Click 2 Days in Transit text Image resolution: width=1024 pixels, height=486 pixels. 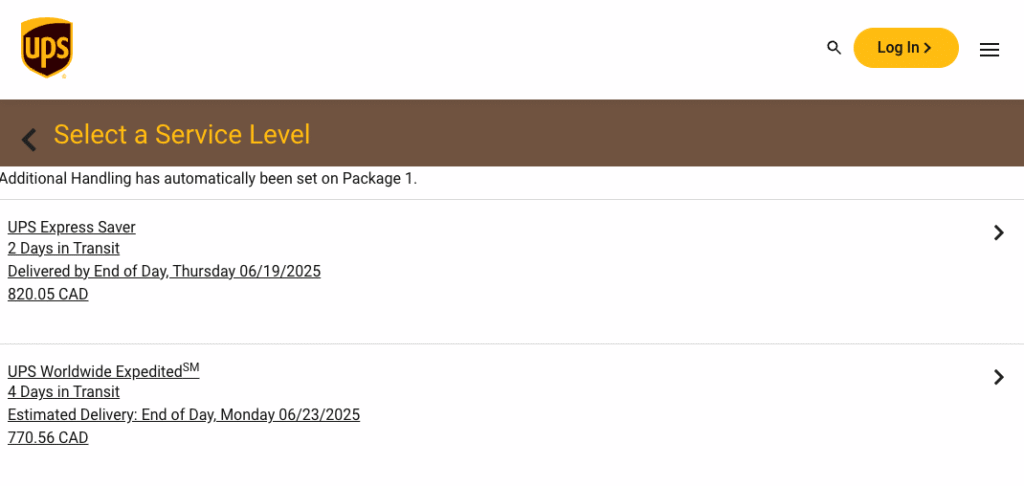tap(64, 248)
